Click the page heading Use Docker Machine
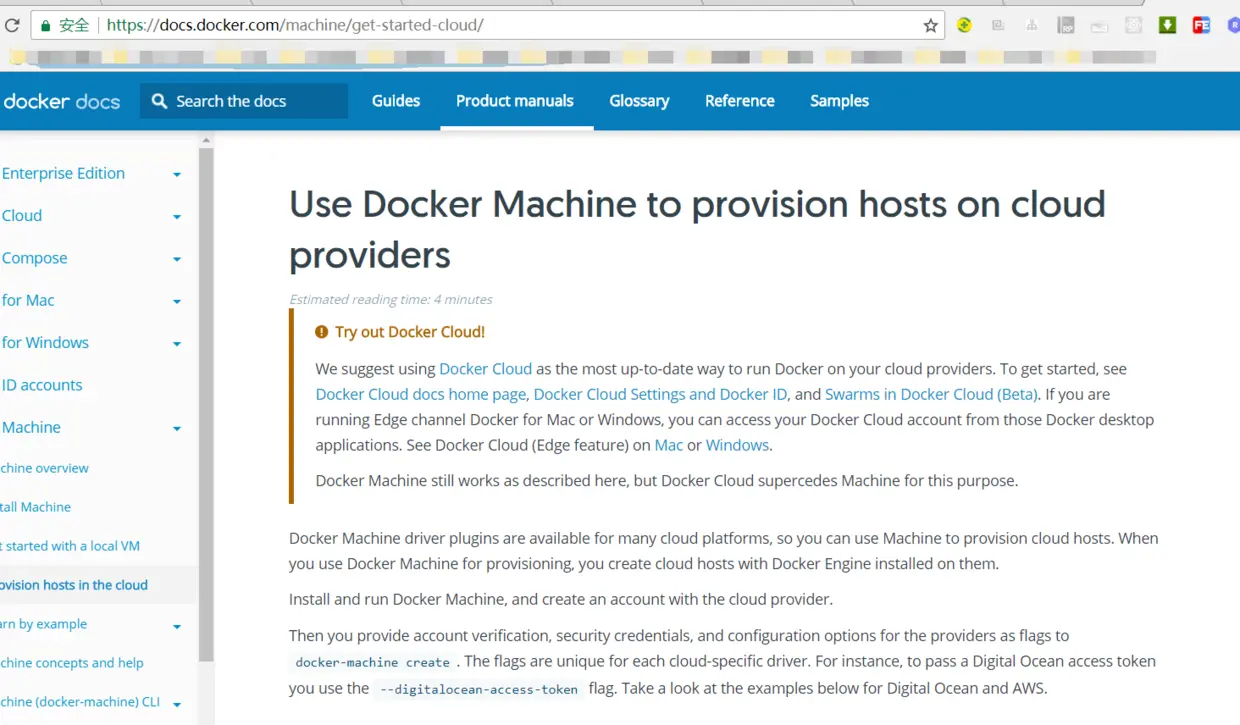Viewport: 1240px width, 725px height. pyautogui.click(x=697, y=229)
